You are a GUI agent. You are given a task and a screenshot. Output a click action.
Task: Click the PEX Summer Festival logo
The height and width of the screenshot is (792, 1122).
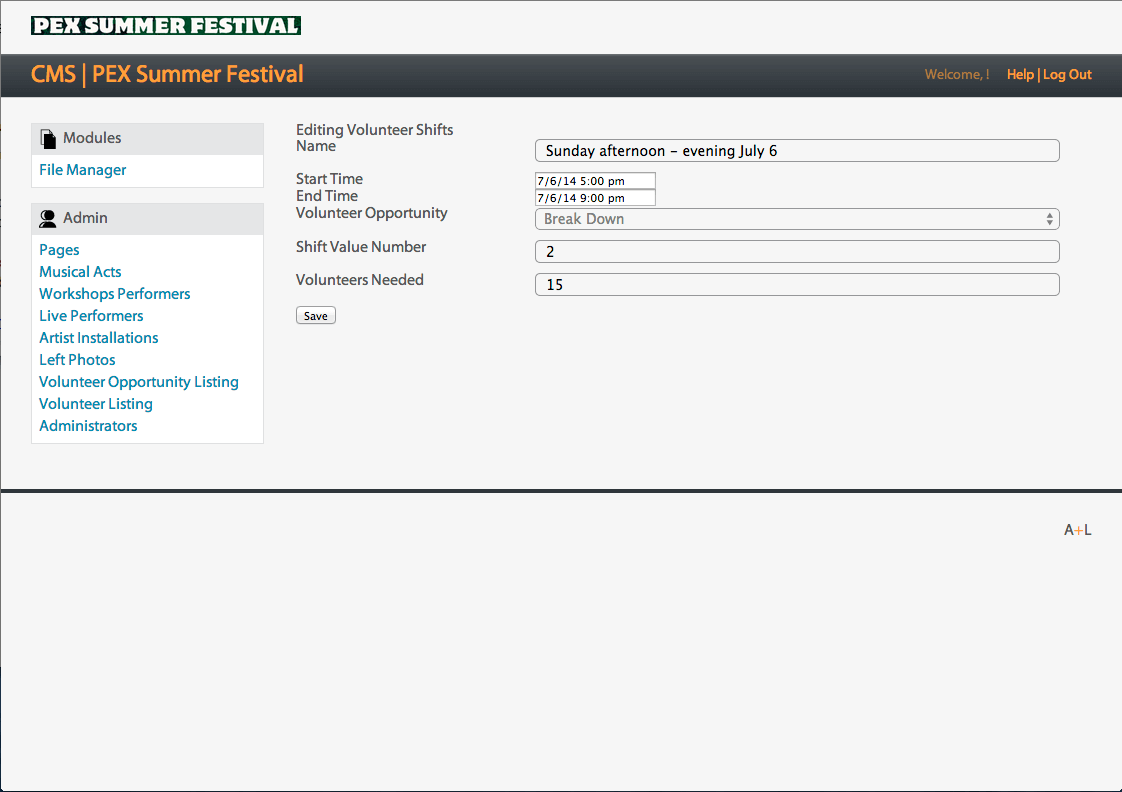click(x=166, y=25)
